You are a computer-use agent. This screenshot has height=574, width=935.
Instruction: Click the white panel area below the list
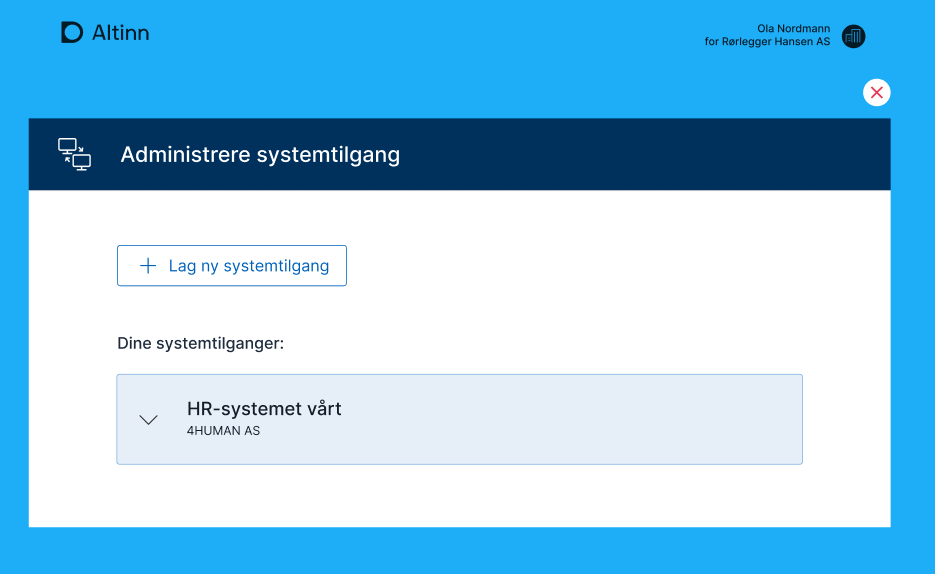tap(460, 495)
